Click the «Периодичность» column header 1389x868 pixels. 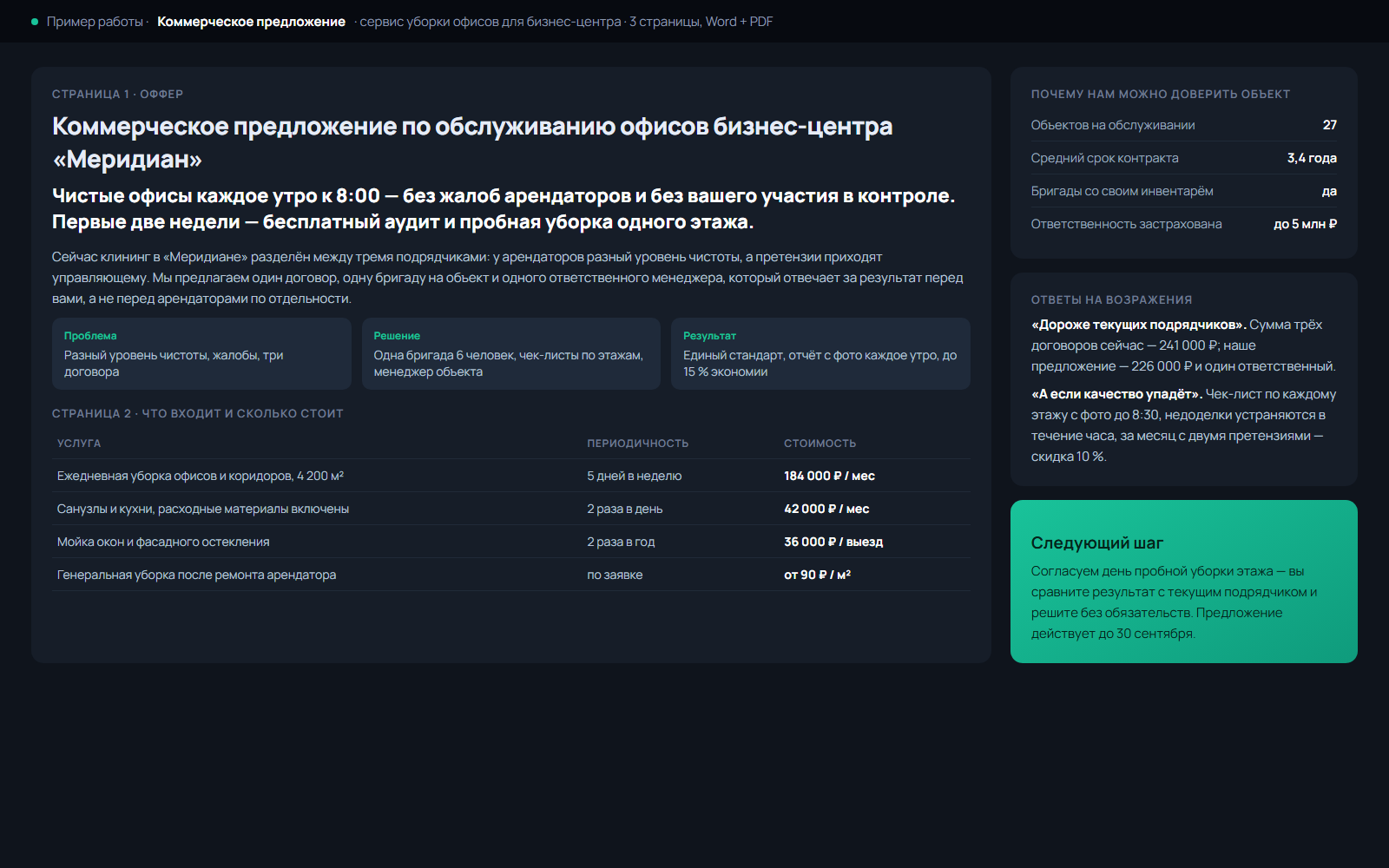[x=638, y=443]
